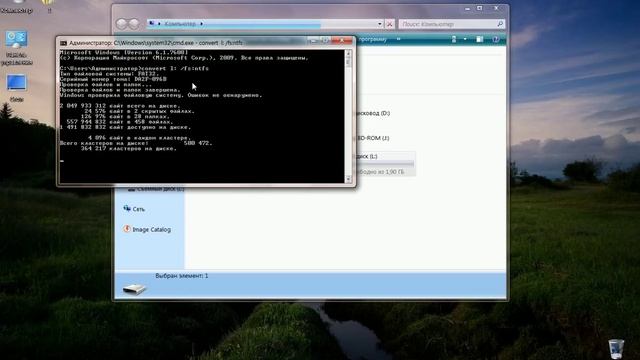The image size is (640, 360).
Task: Click the drive icon in details pane
Action: 134,289
